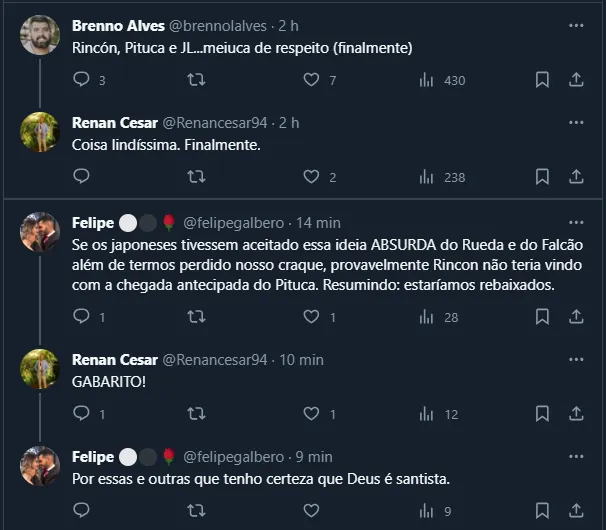
Task: Reply to Brenno Alves' tweet
Action: (x=82, y=79)
